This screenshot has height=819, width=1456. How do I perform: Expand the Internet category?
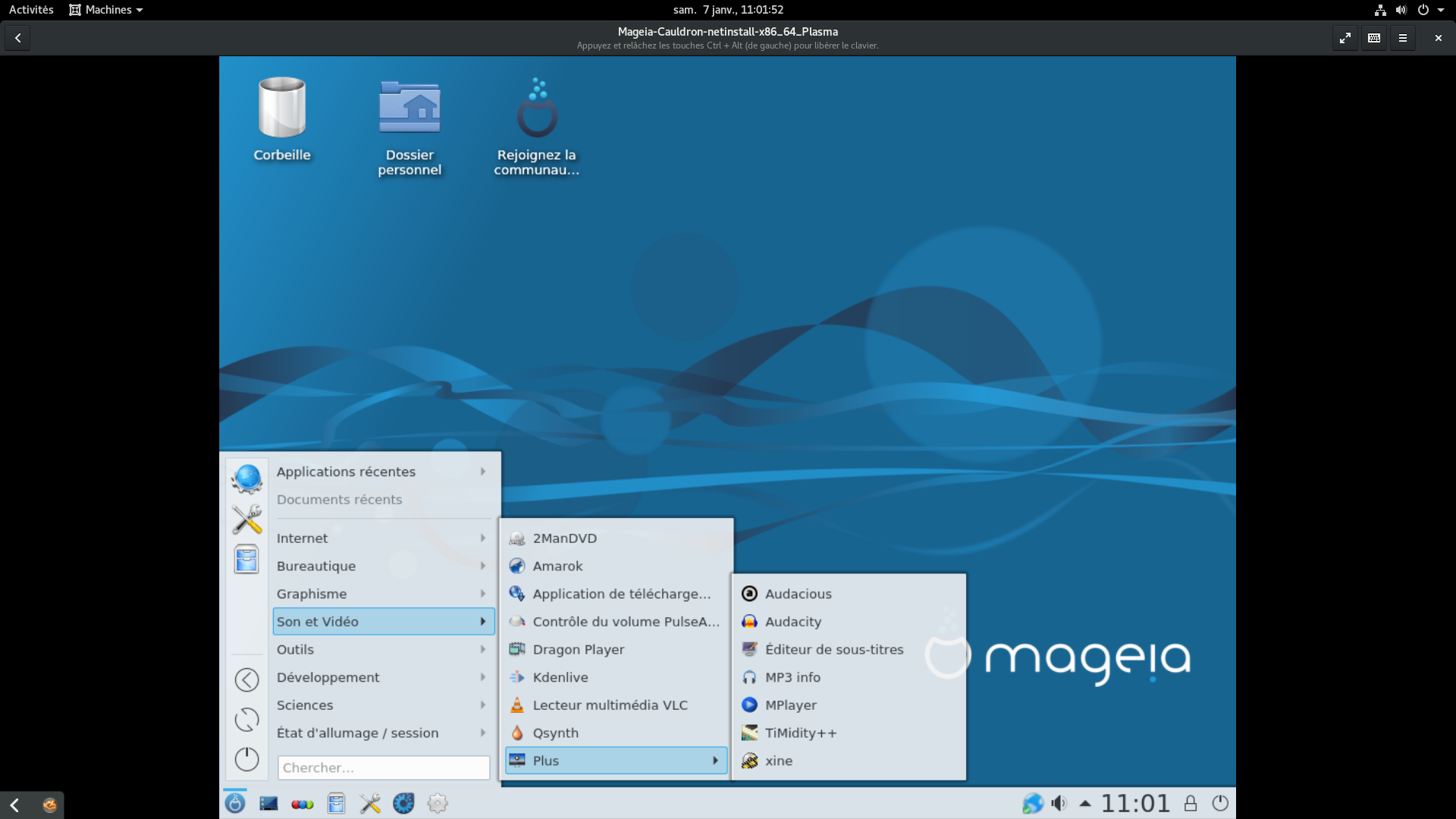point(383,538)
